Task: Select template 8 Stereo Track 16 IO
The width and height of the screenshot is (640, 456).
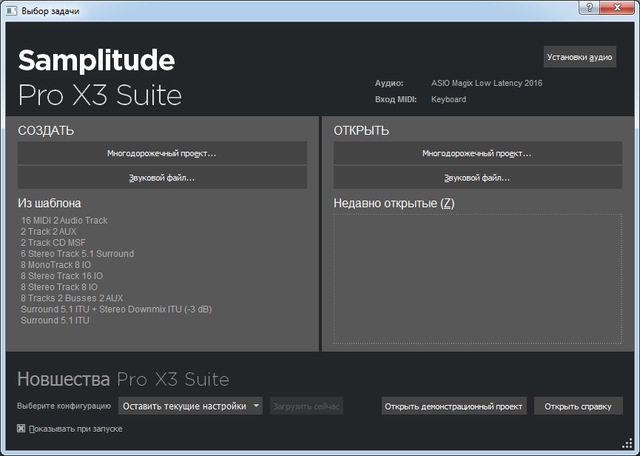Action: click(62, 276)
